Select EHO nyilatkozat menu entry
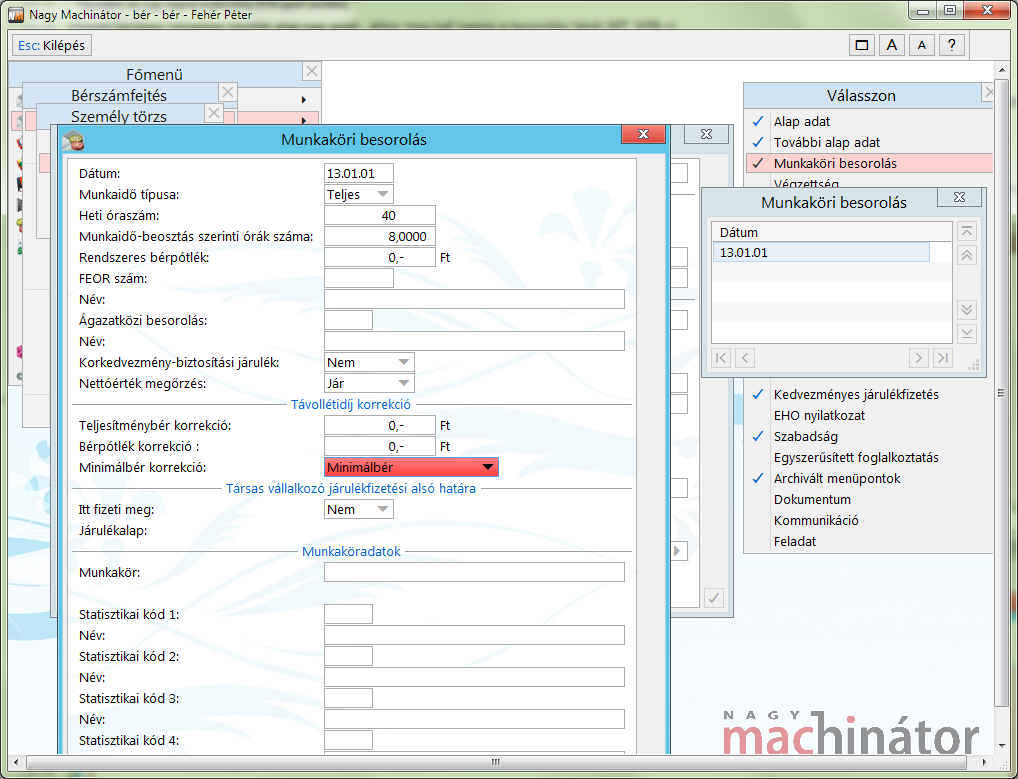This screenshot has width=1018, height=779. pos(819,415)
